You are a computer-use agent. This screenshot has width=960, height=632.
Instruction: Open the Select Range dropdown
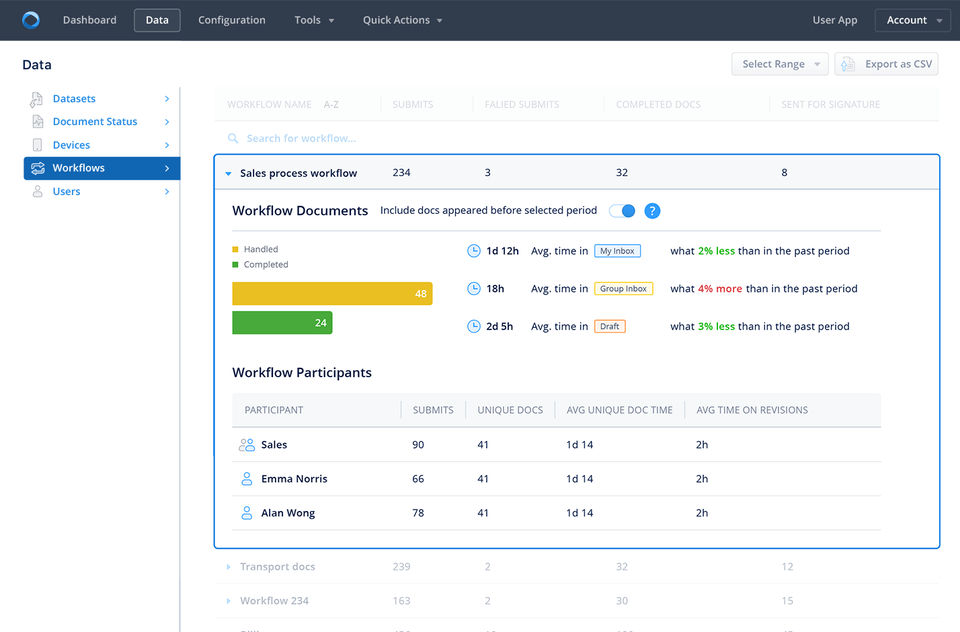tap(779, 64)
